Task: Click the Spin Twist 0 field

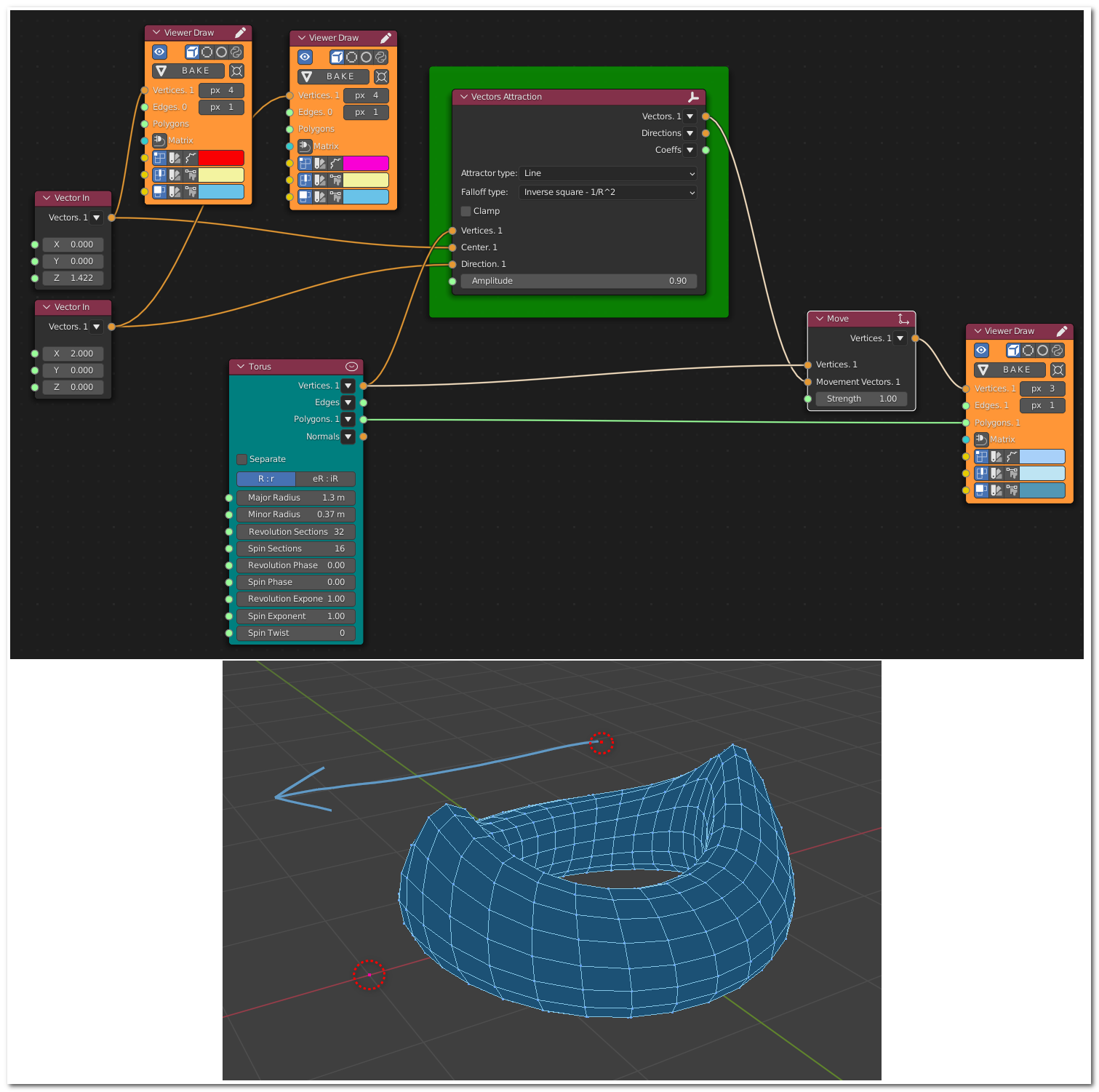Action: pos(296,633)
